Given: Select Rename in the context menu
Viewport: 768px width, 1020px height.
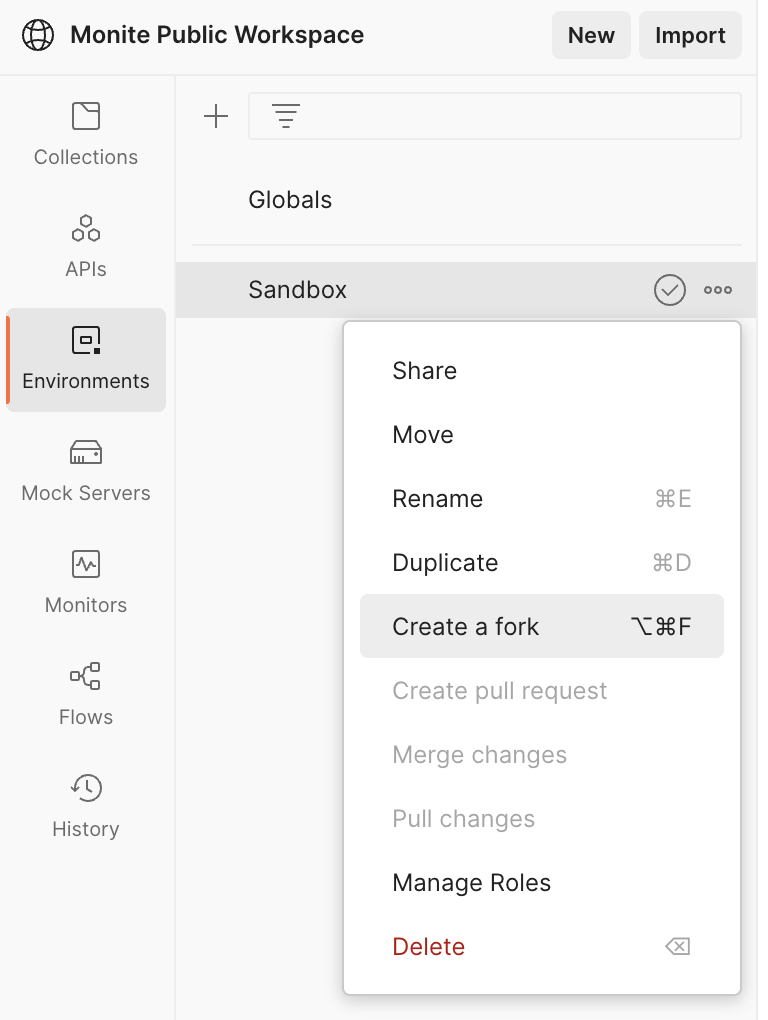Looking at the screenshot, I should pos(437,499).
